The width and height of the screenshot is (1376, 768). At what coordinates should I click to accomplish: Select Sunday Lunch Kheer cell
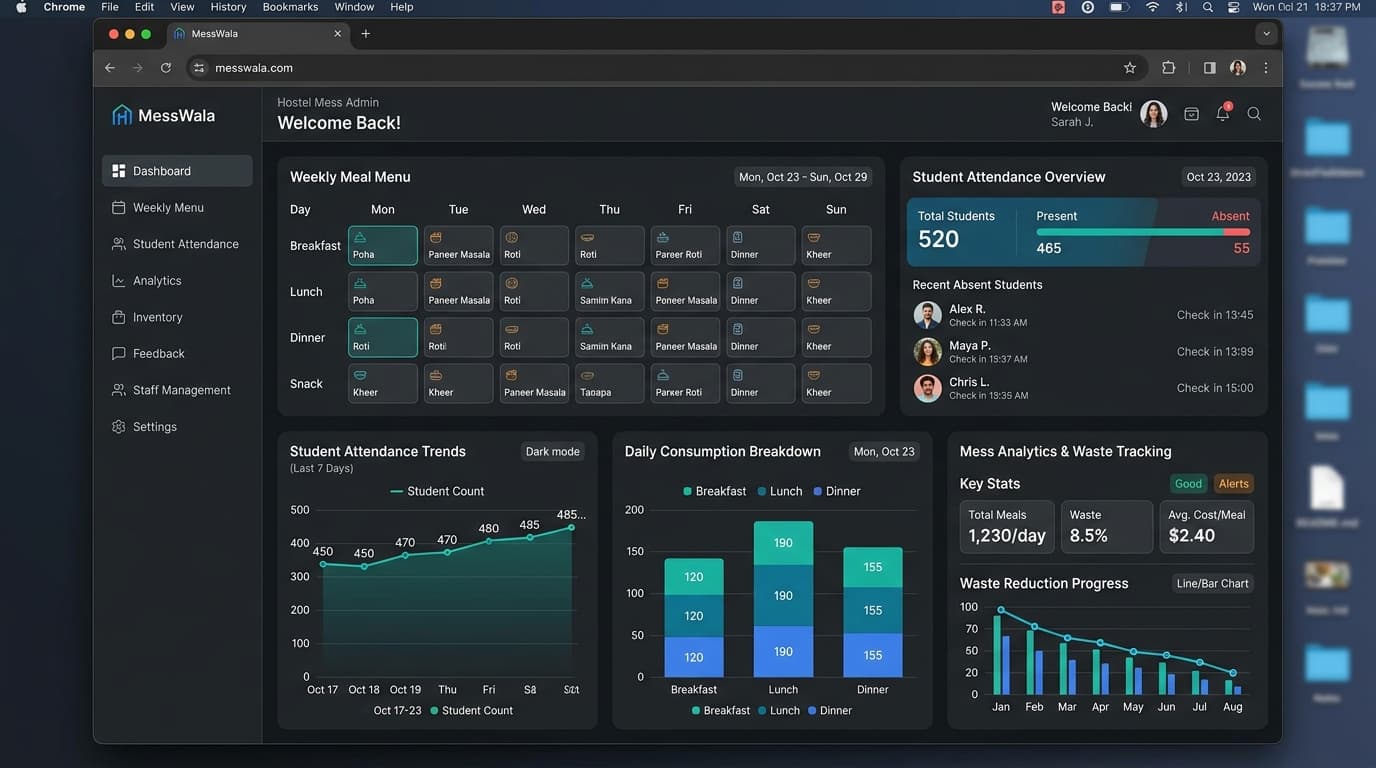coord(837,292)
